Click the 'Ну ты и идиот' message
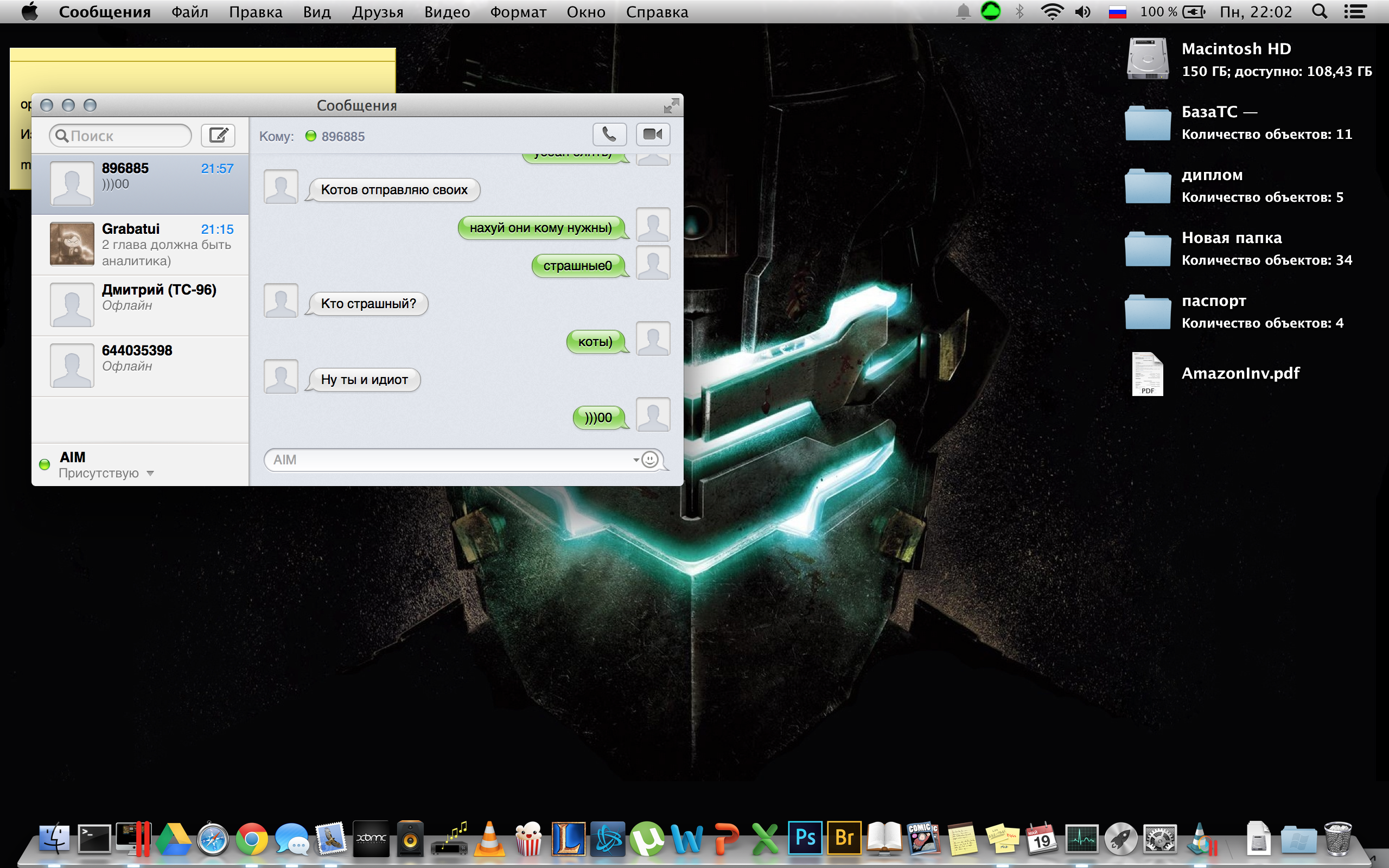This screenshot has width=1389, height=868. (x=365, y=379)
